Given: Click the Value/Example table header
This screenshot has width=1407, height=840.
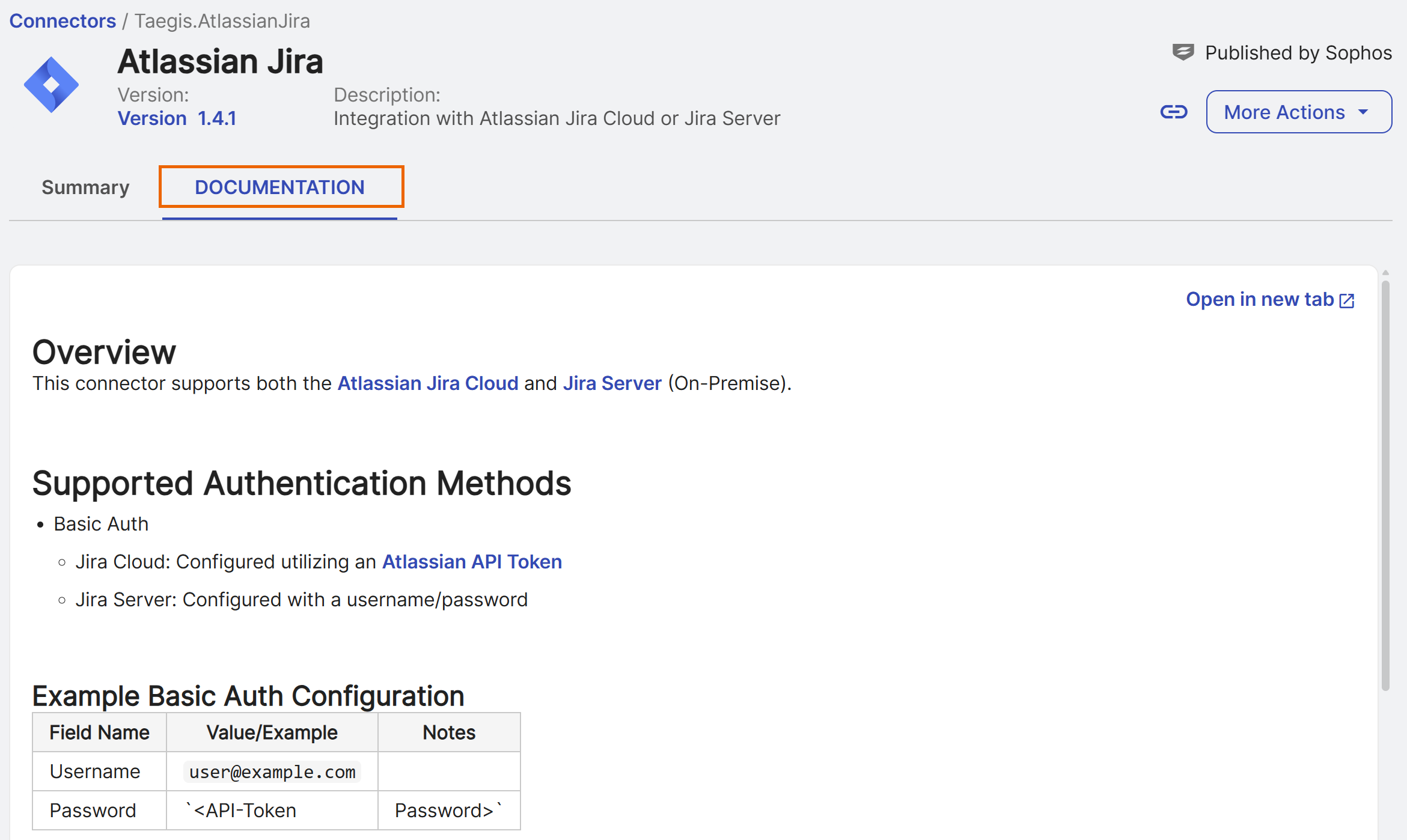Looking at the screenshot, I should [x=272, y=732].
